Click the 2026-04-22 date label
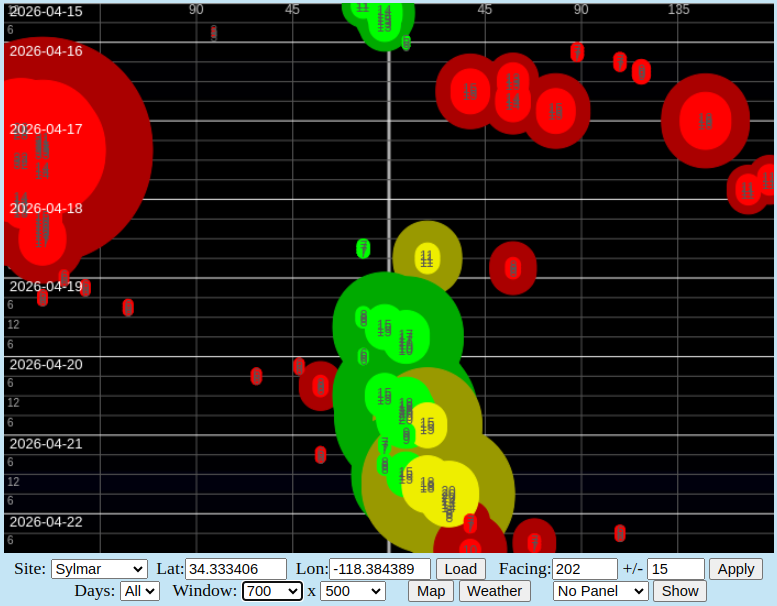The image size is (777, 606). 46,521
